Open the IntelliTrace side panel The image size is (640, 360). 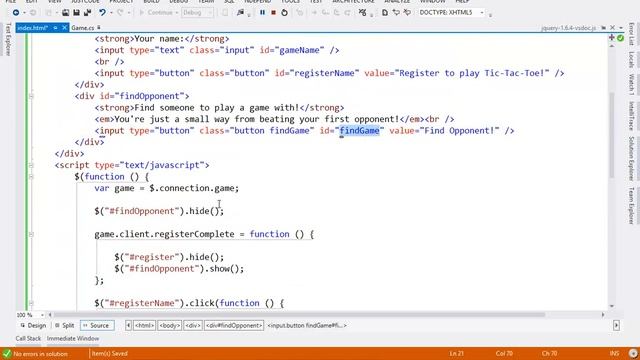tap(631, 116)
